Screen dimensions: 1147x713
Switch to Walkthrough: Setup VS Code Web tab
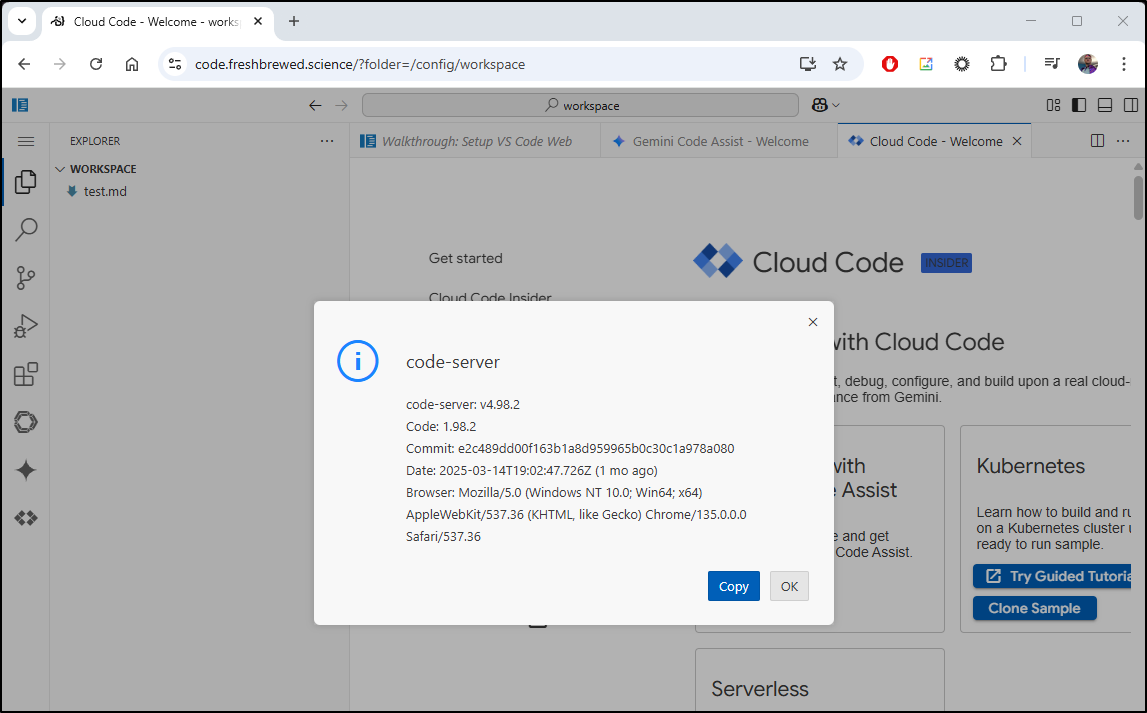point(475,141)
